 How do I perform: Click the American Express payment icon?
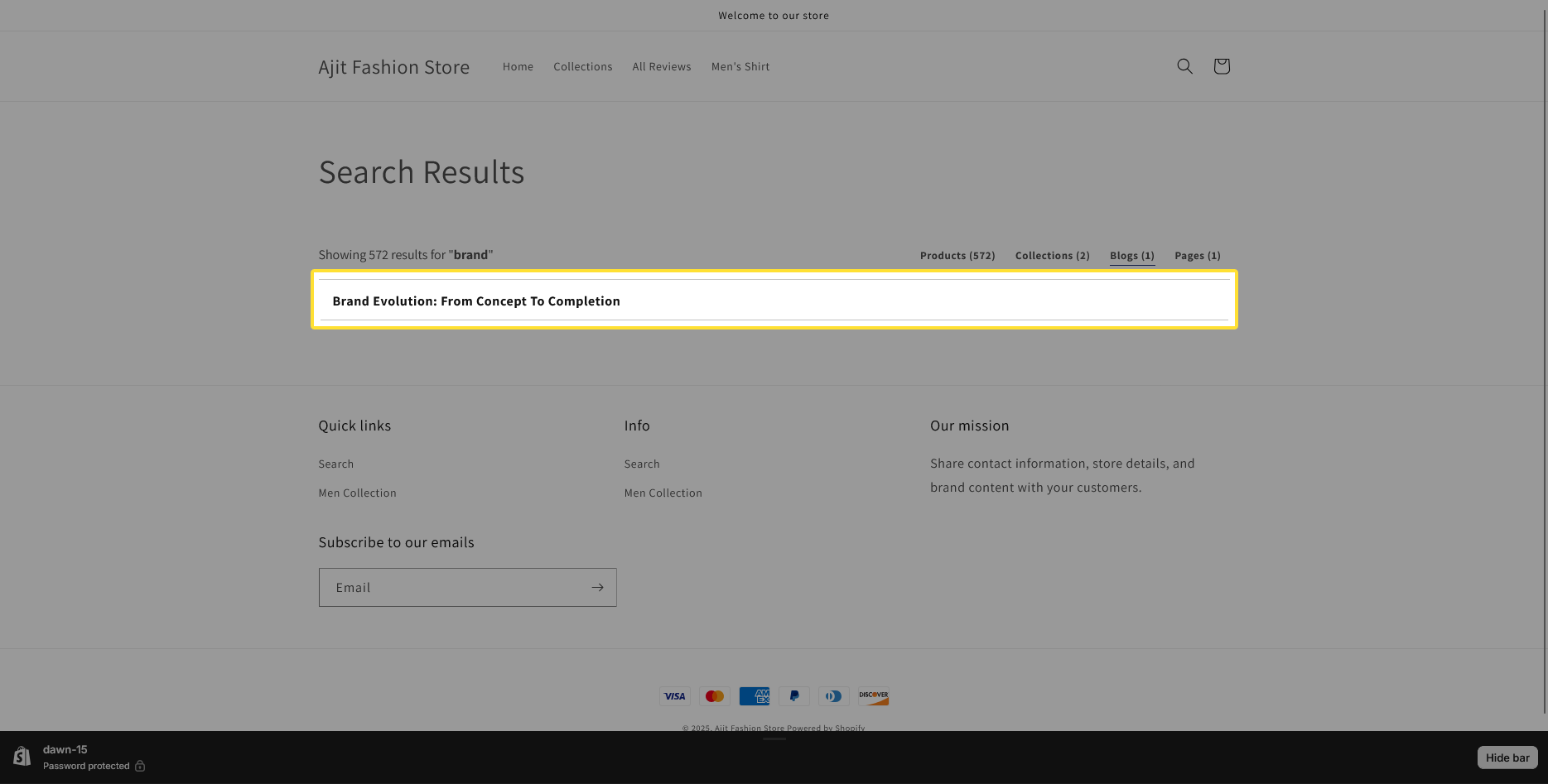(754, 696)
